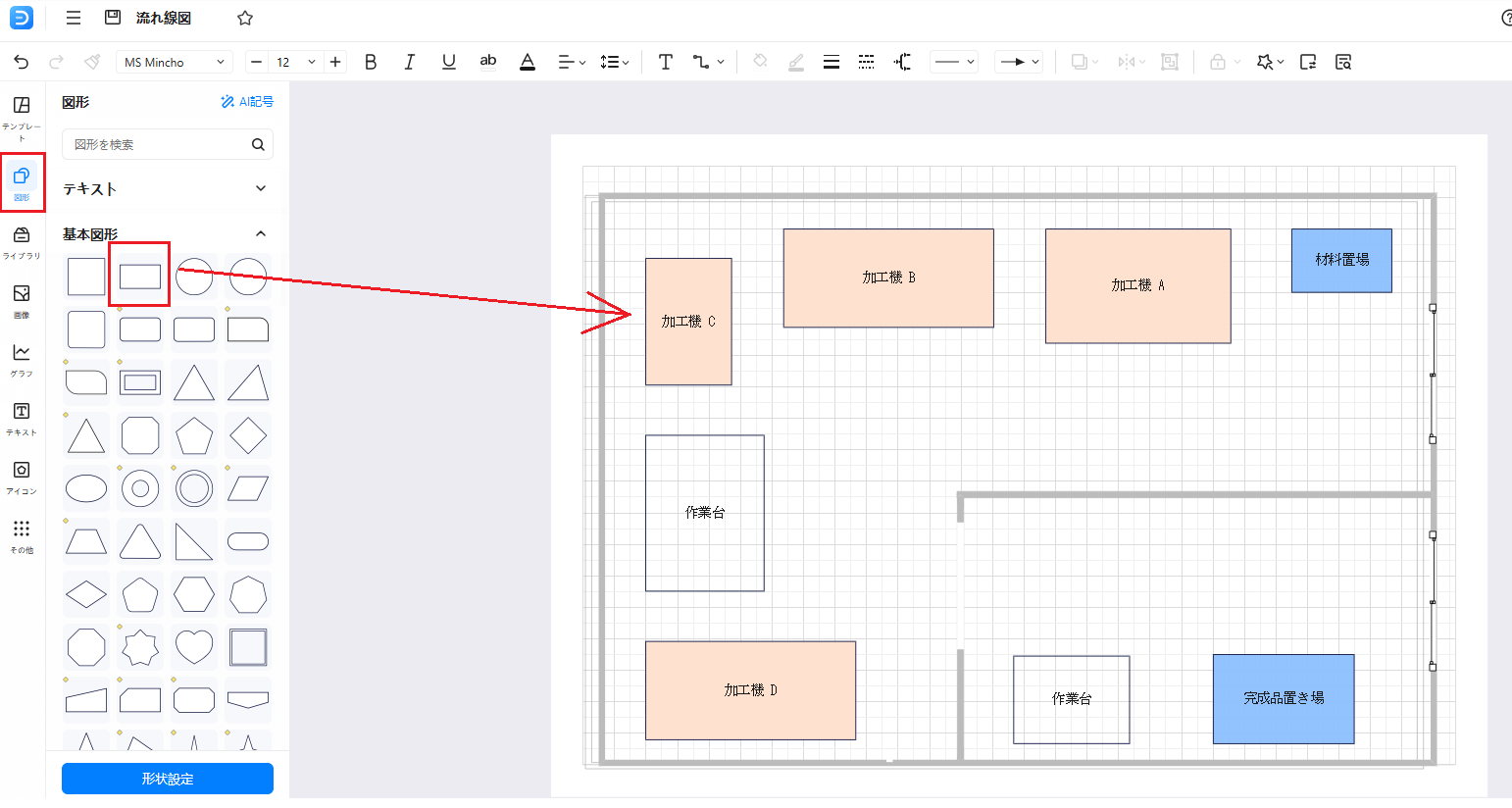Click the undo arrow icon
This screenshot has width=1512, height=808.
pos(22,62)
